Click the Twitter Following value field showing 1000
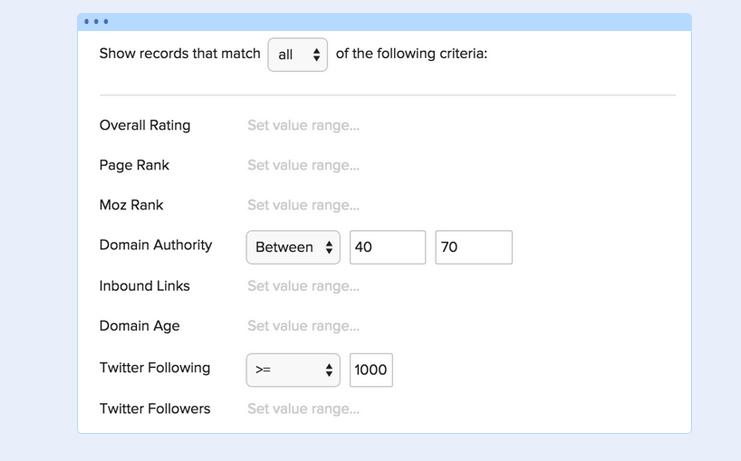The image size is (741, 461). point(371,370)
